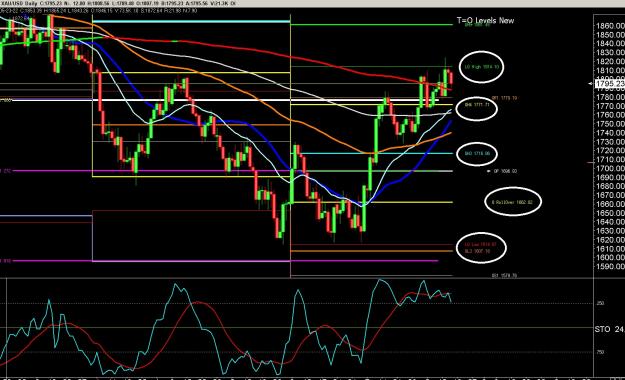The image size is (625, 380).
Task: Click the current price tag 1795.23
Action: coord(610,84)
